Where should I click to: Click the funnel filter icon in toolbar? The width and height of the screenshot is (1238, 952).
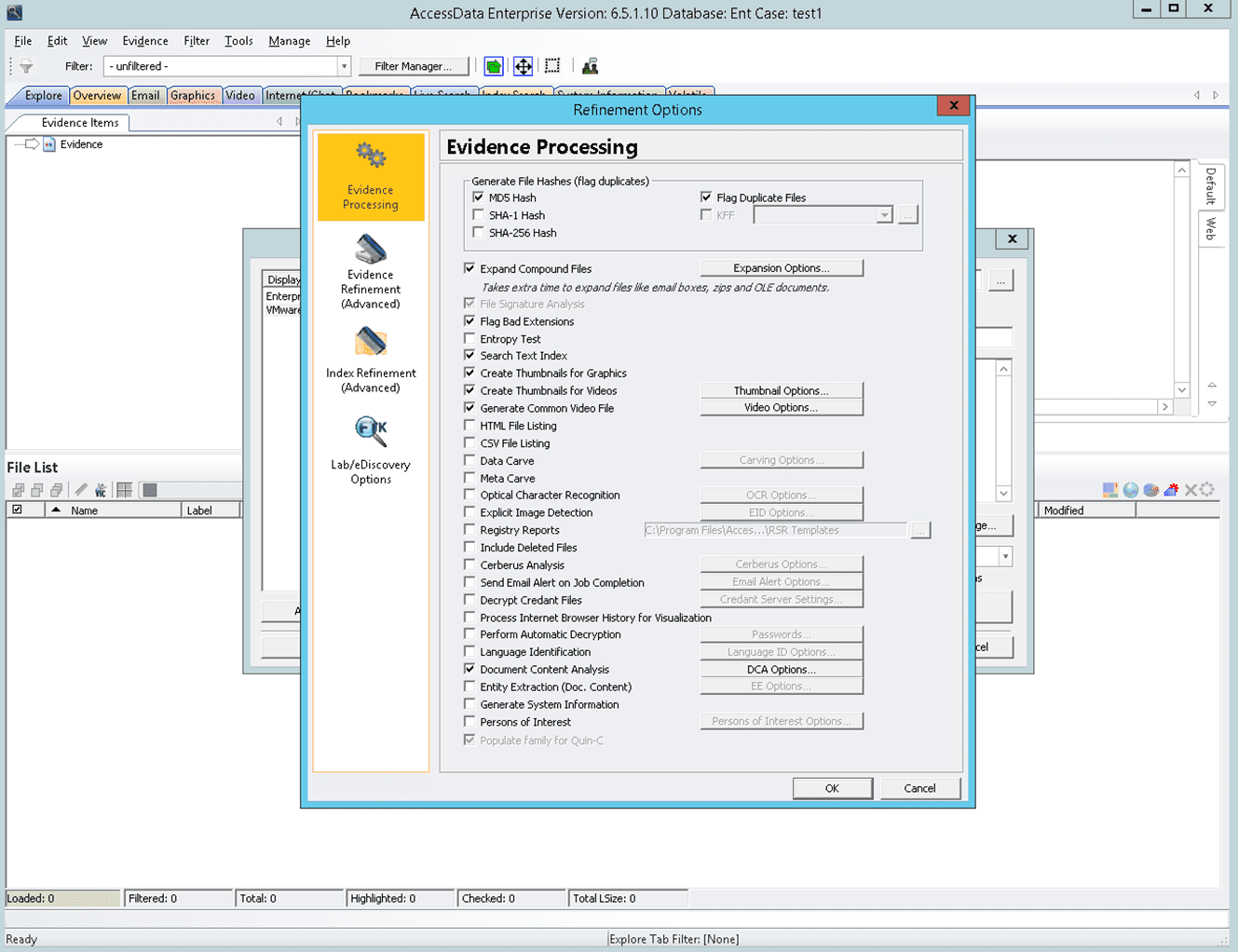26,66
